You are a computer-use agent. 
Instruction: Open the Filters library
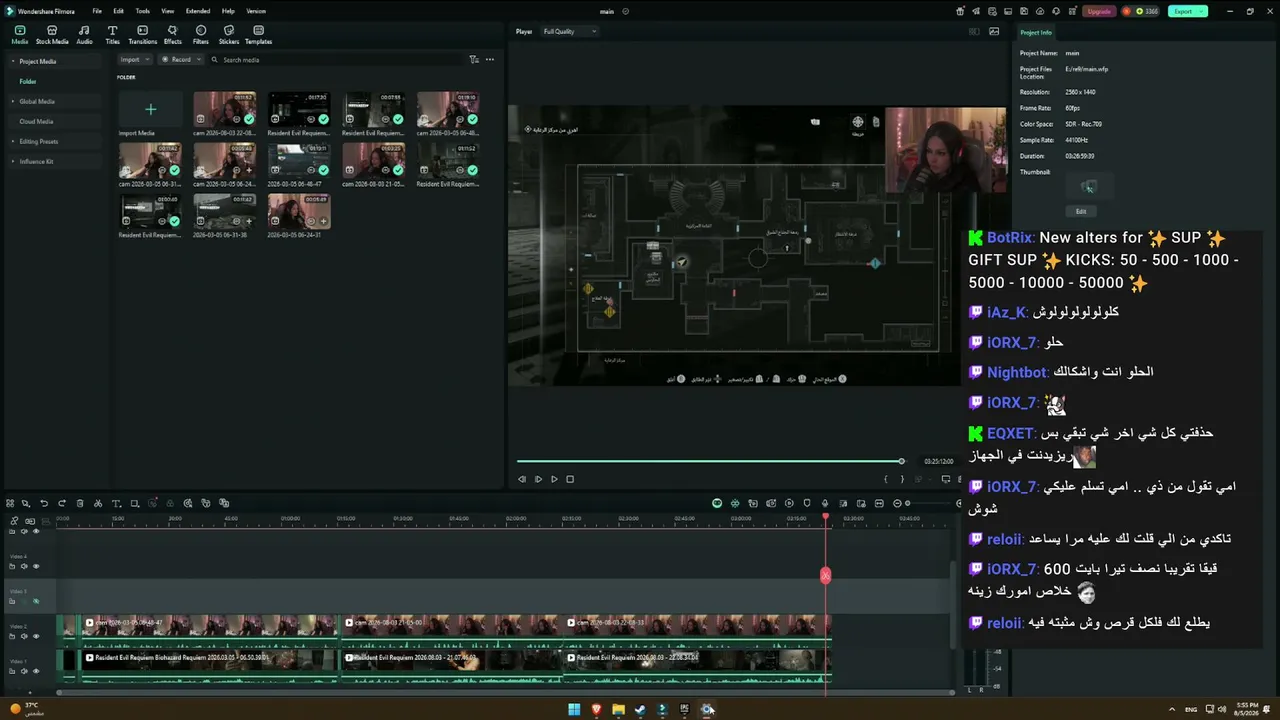click(x=201, y=35)
